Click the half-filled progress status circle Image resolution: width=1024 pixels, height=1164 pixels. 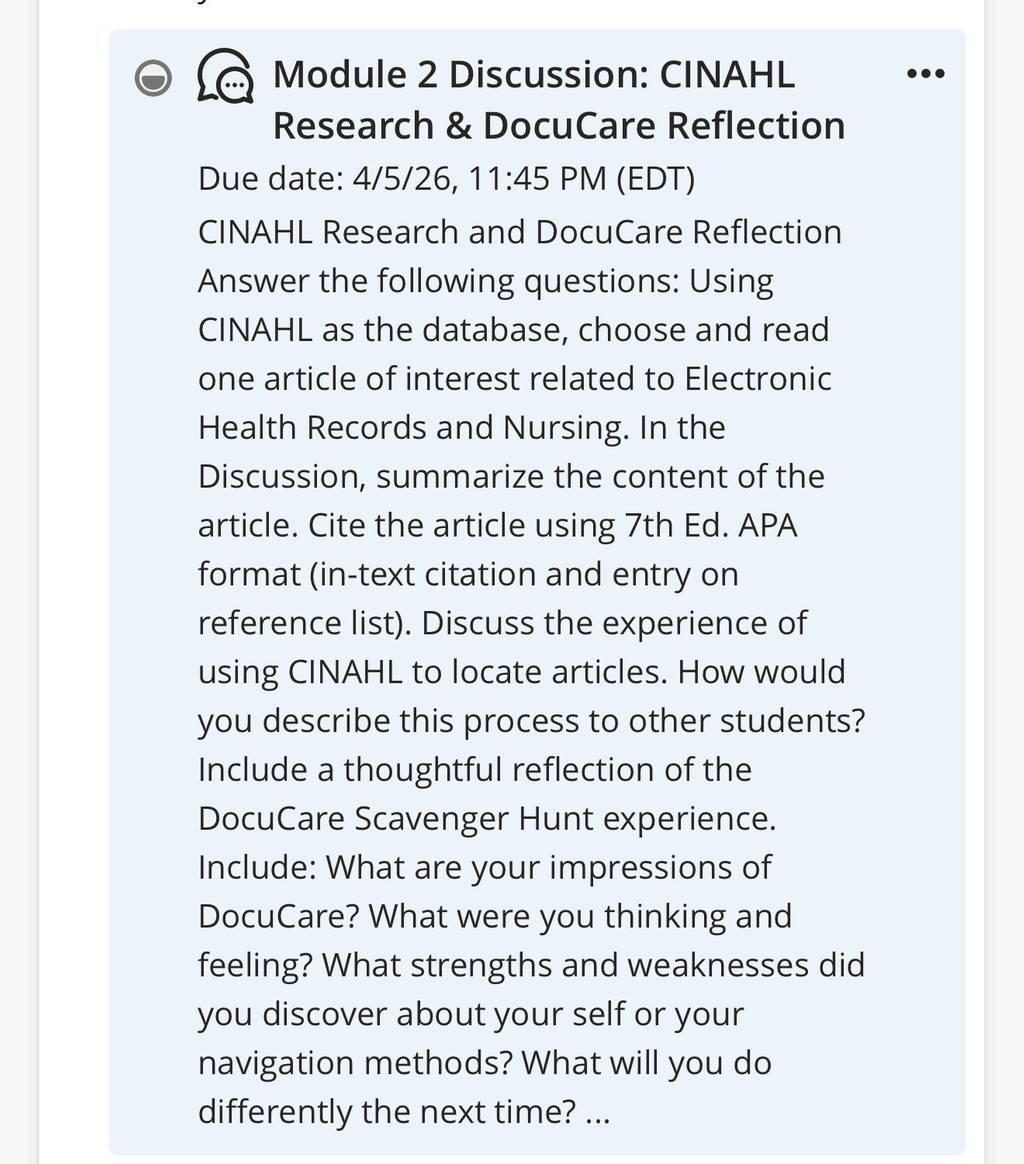coord(153,78)
